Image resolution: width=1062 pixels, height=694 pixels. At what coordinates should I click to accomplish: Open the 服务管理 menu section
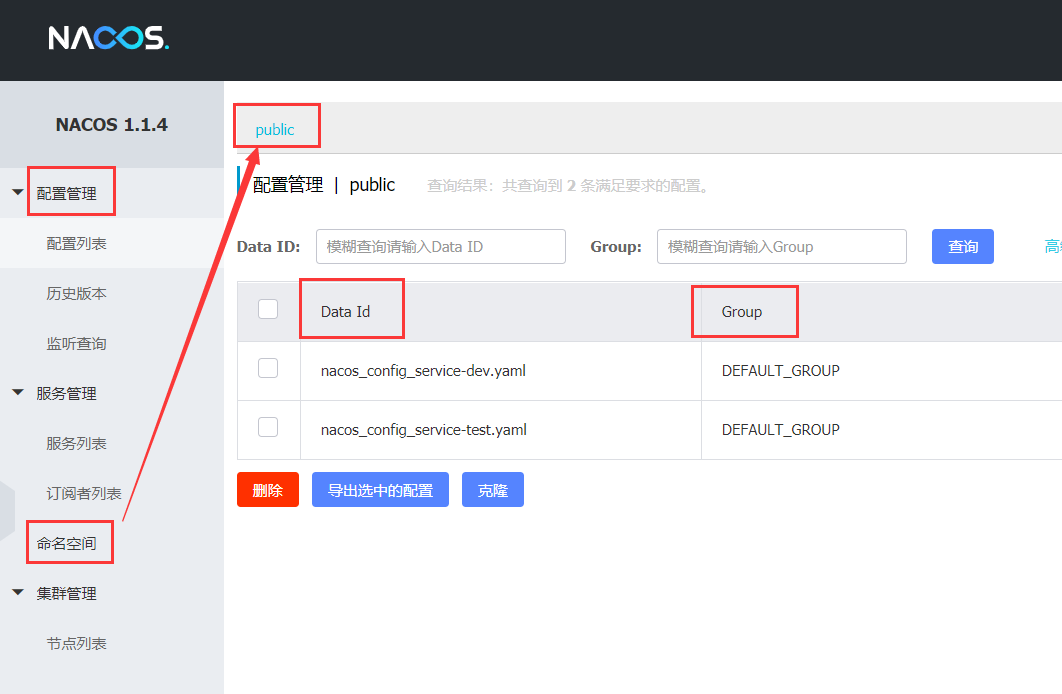(66, 393)
